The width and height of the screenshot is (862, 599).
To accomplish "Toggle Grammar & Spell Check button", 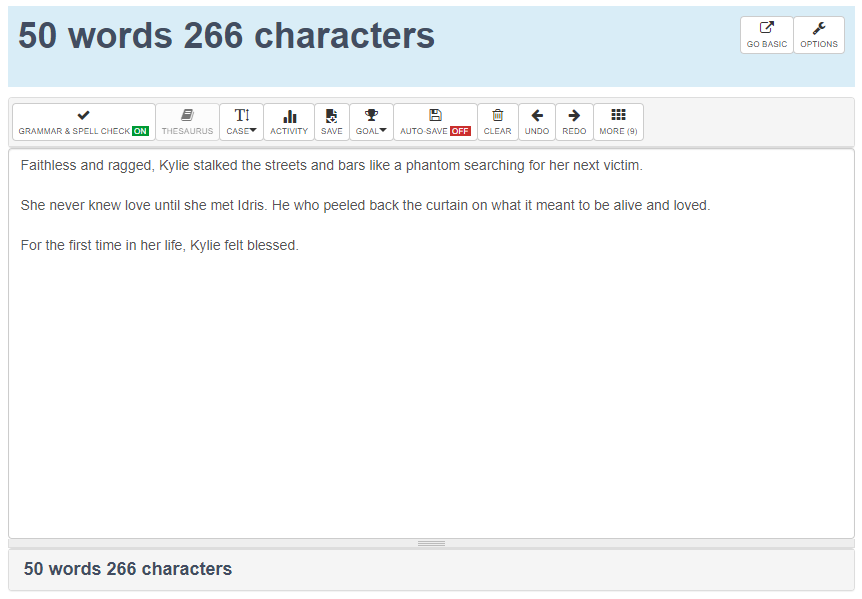I will coord(84,122).
